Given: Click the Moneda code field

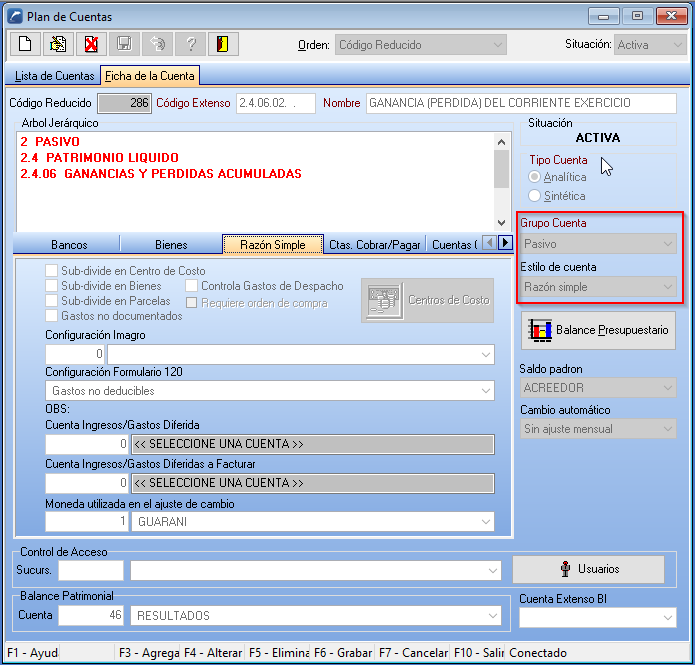Looking at the screenshot, I should click(87, 522).
